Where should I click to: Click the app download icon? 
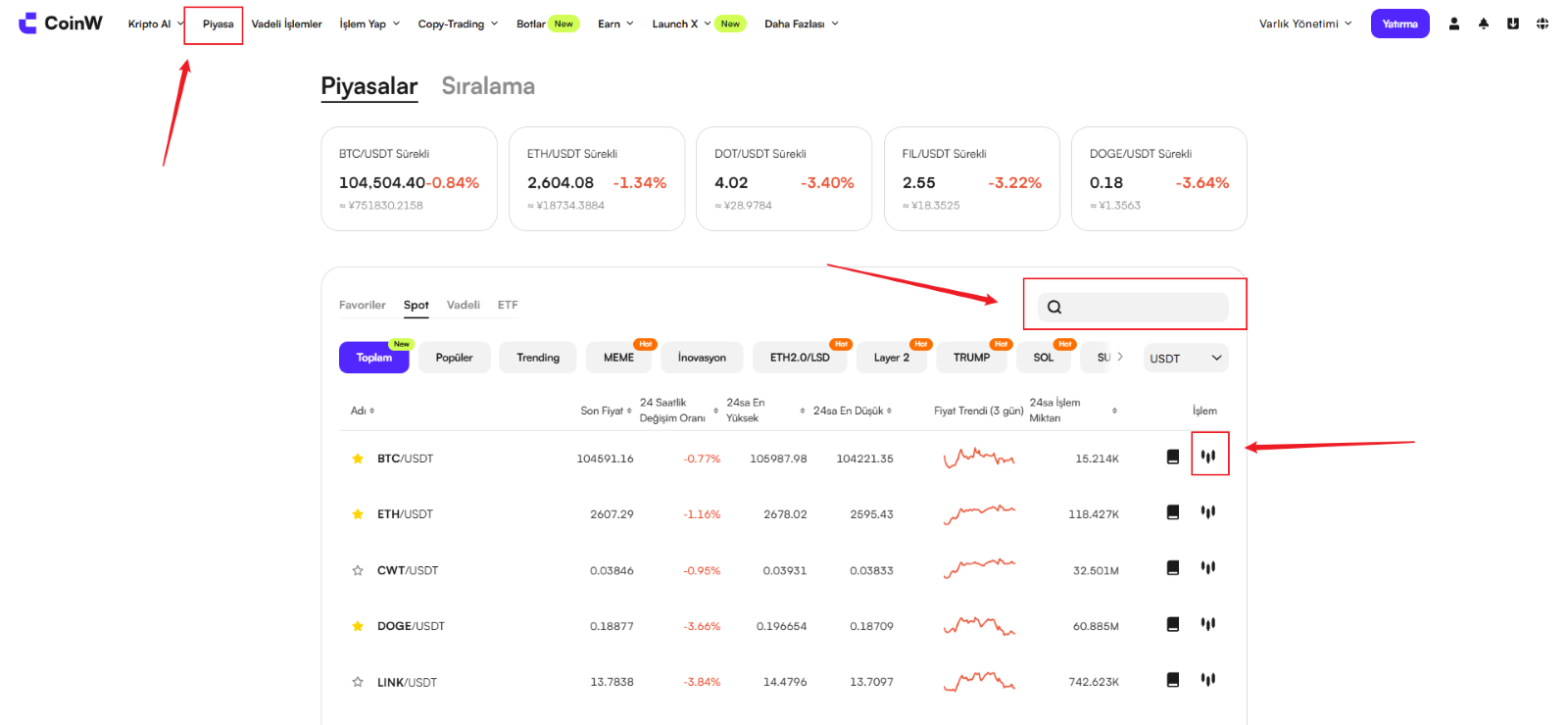coord(1513,24)
